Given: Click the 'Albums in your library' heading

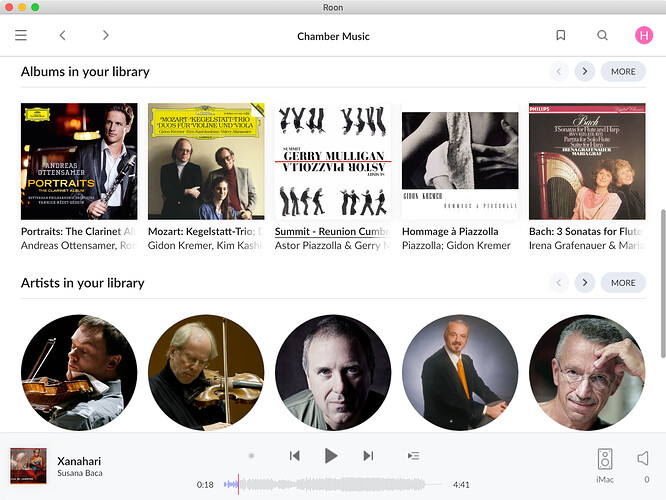Looking at the screenshot, I should (85, 72).
